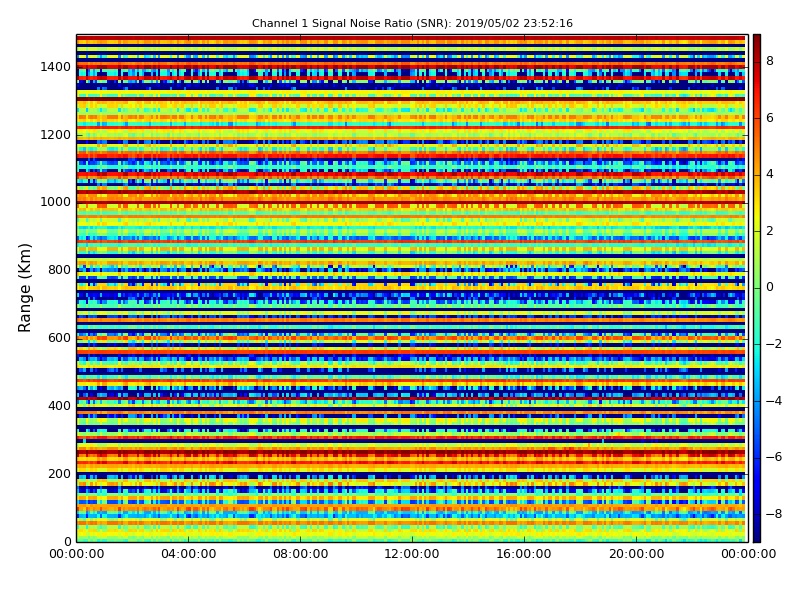Click the colorbar tick label −2
800x600 pixels.
tap(774, 344)
